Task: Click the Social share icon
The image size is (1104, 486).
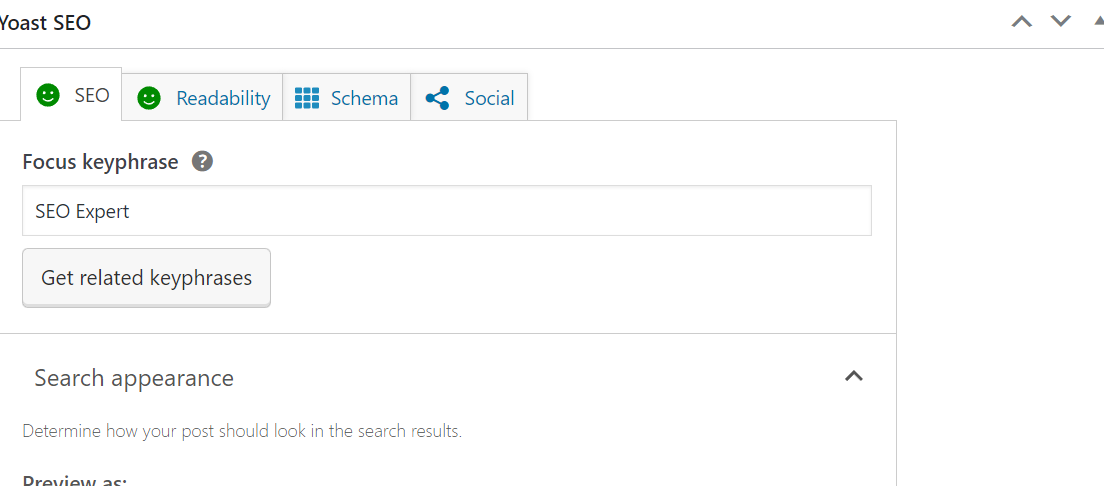Action: 437,98
